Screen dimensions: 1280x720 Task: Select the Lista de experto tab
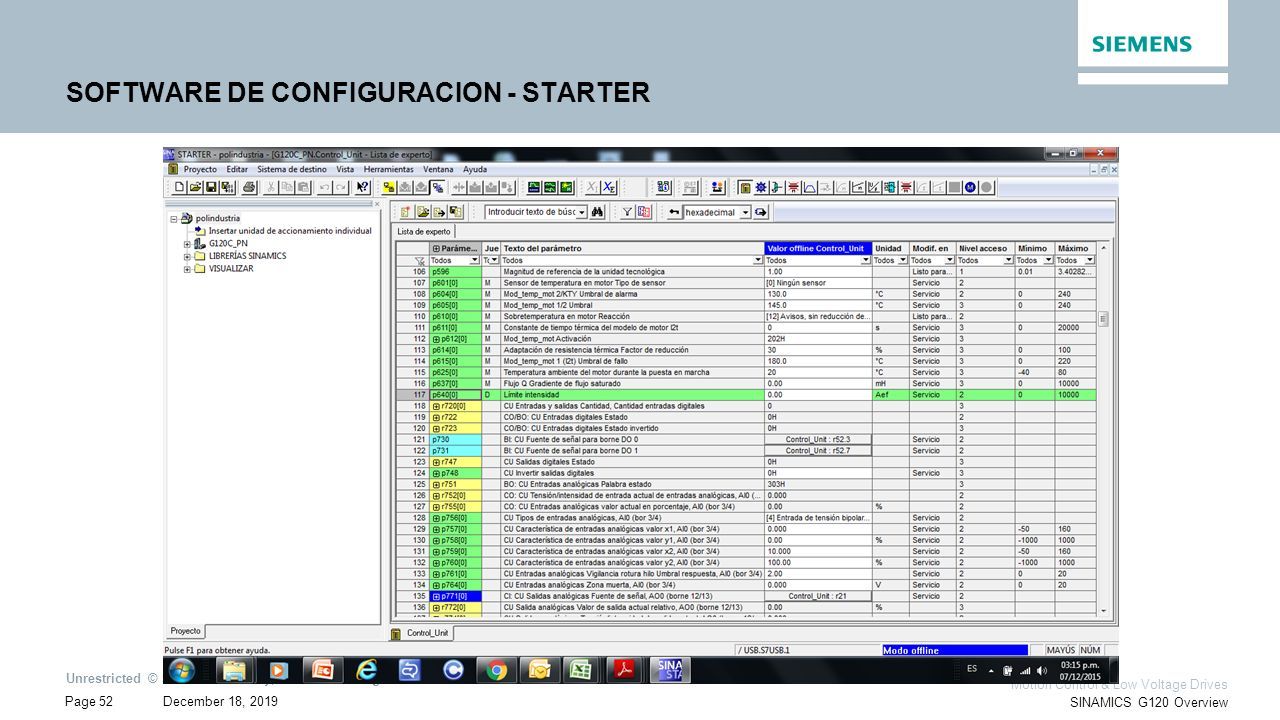click(x=424, y=231)
